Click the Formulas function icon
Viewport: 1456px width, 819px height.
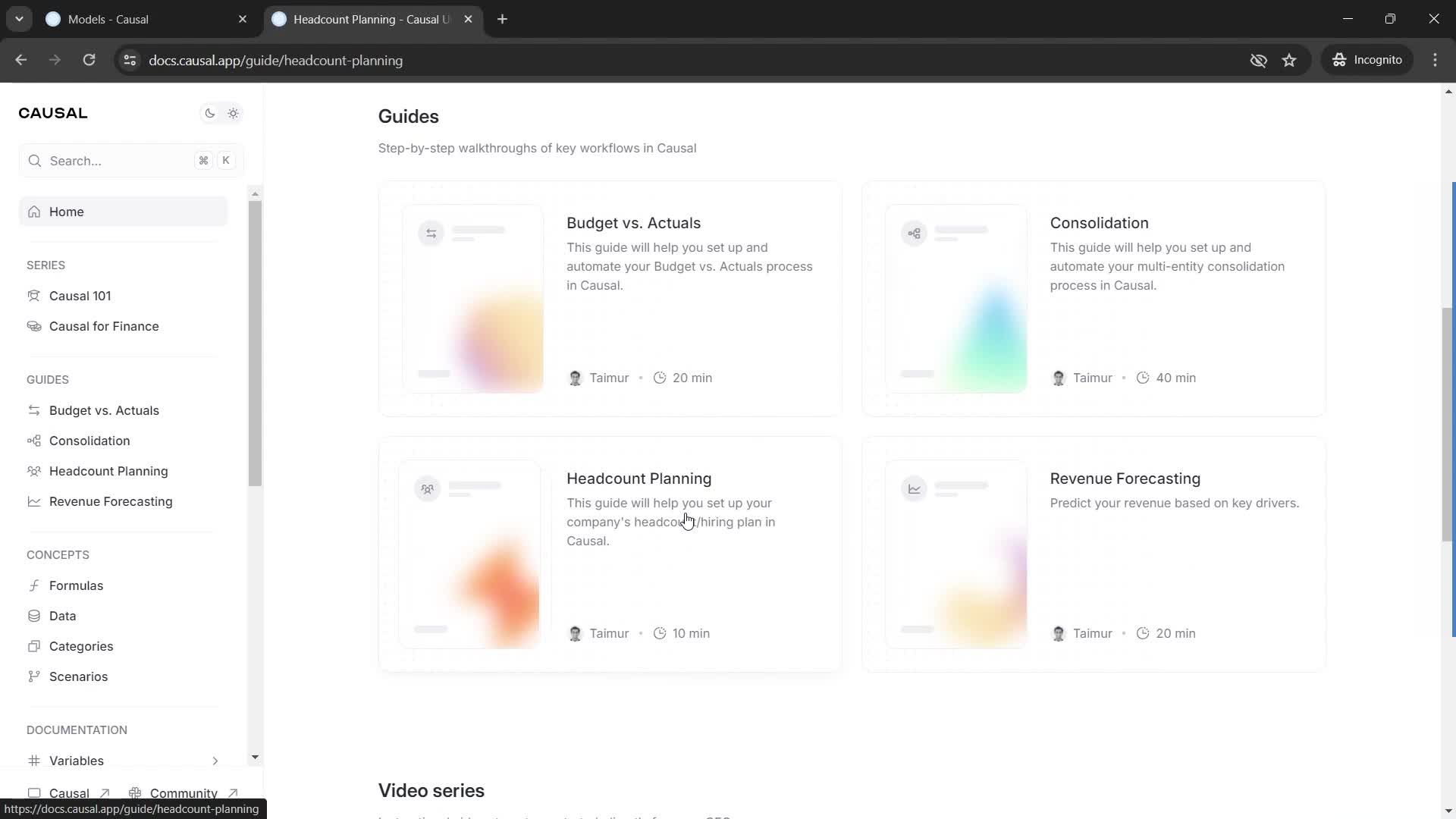pos(34,585)
